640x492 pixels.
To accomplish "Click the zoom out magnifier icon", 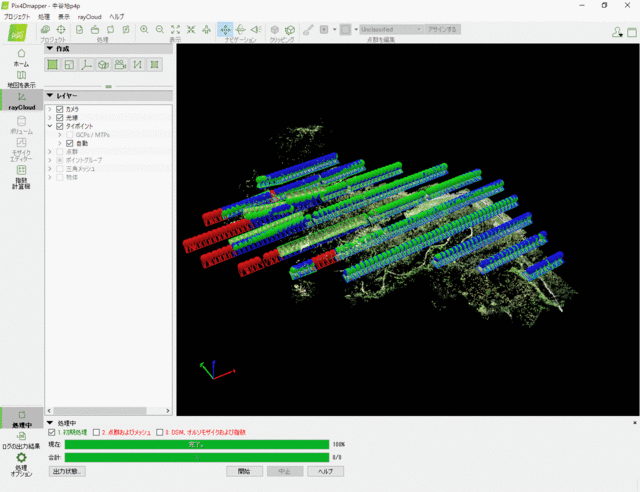I will [x=160, y=29].
